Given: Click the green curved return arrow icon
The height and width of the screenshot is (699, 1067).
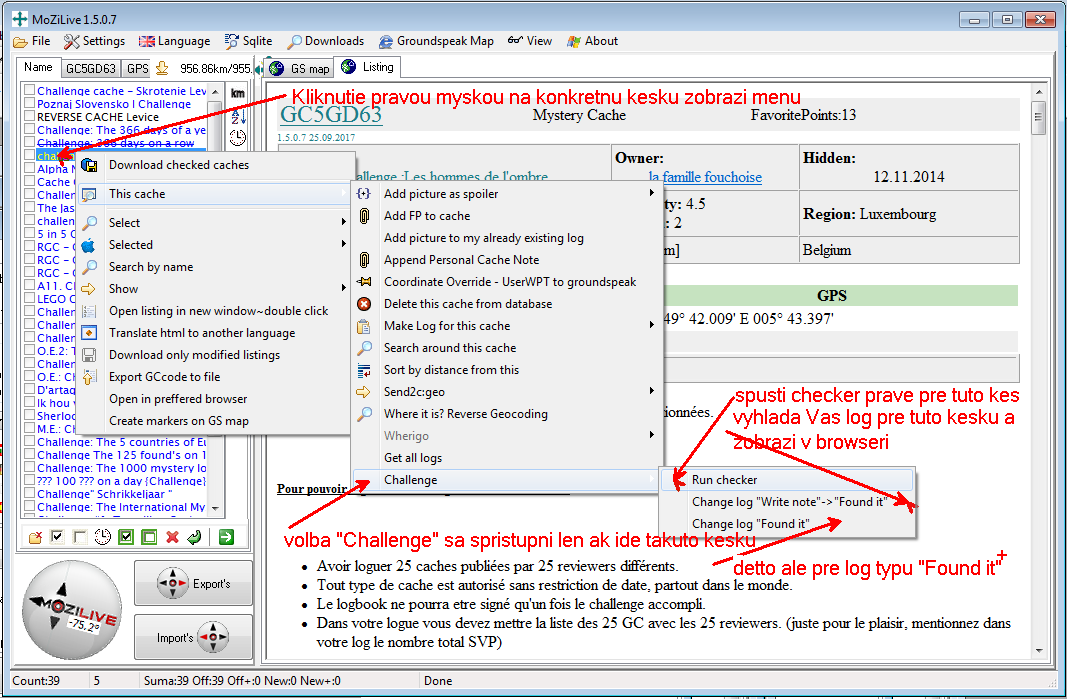Looking at the screenshot, I should [195, 537].
